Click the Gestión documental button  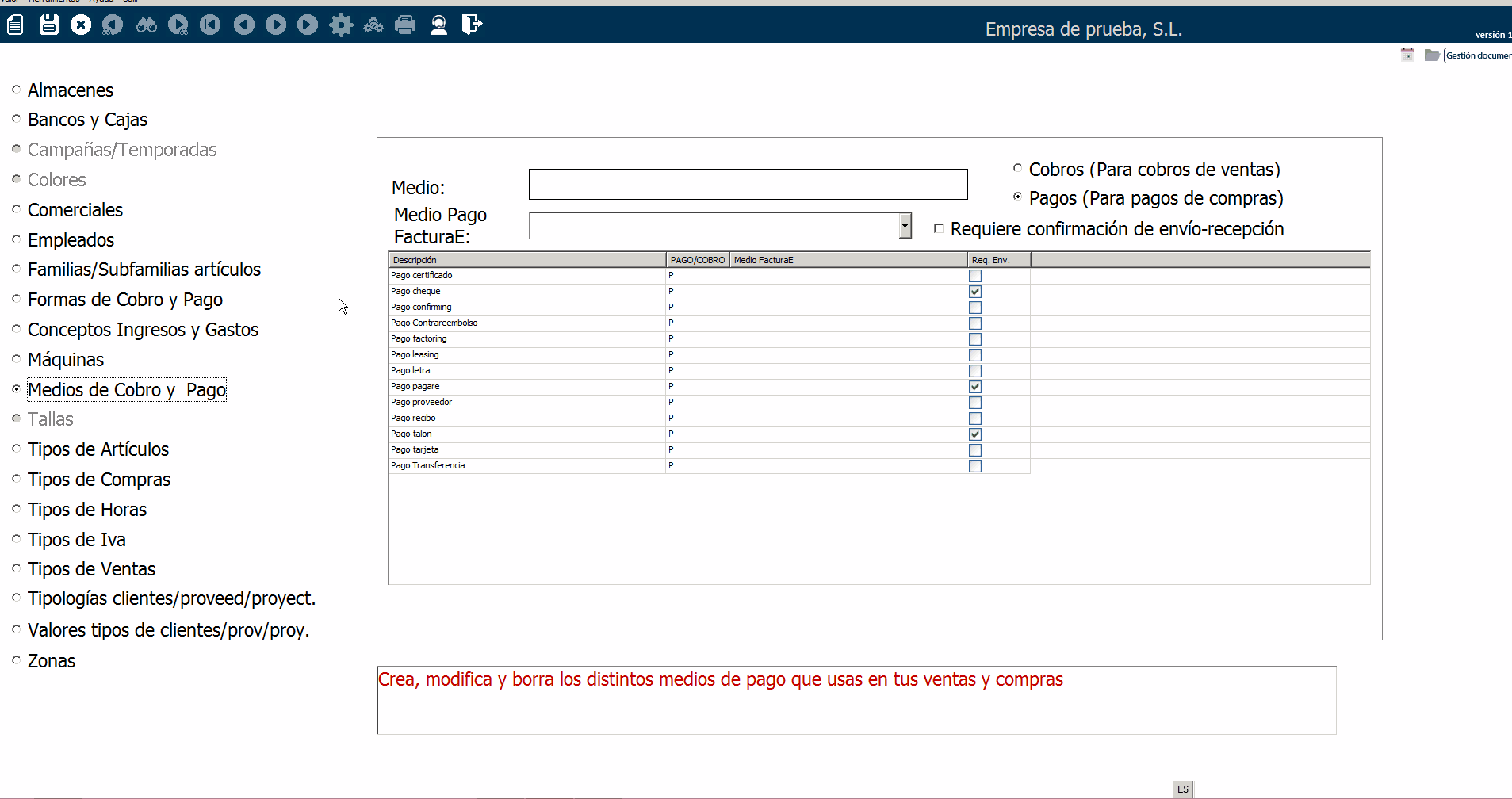click(1477, 55)
